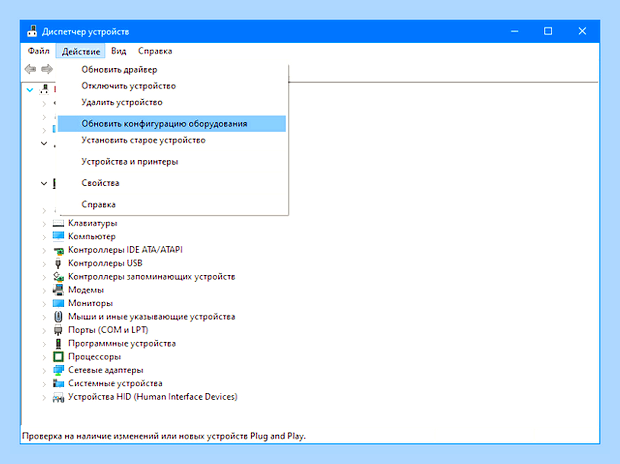Click the Device Manager title bar icon

click(x=32, y=31)
